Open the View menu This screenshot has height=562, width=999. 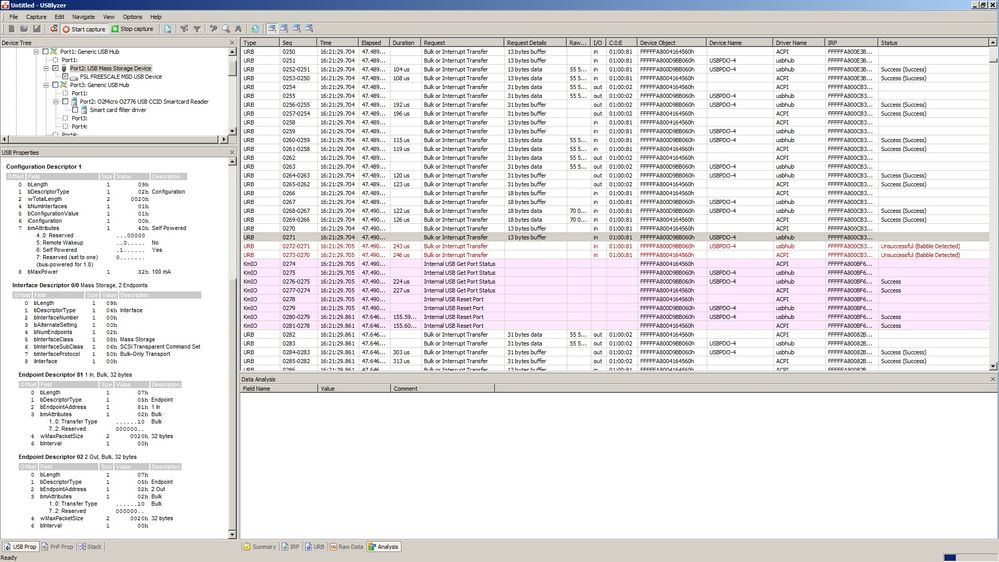click(x=109, y=17)
